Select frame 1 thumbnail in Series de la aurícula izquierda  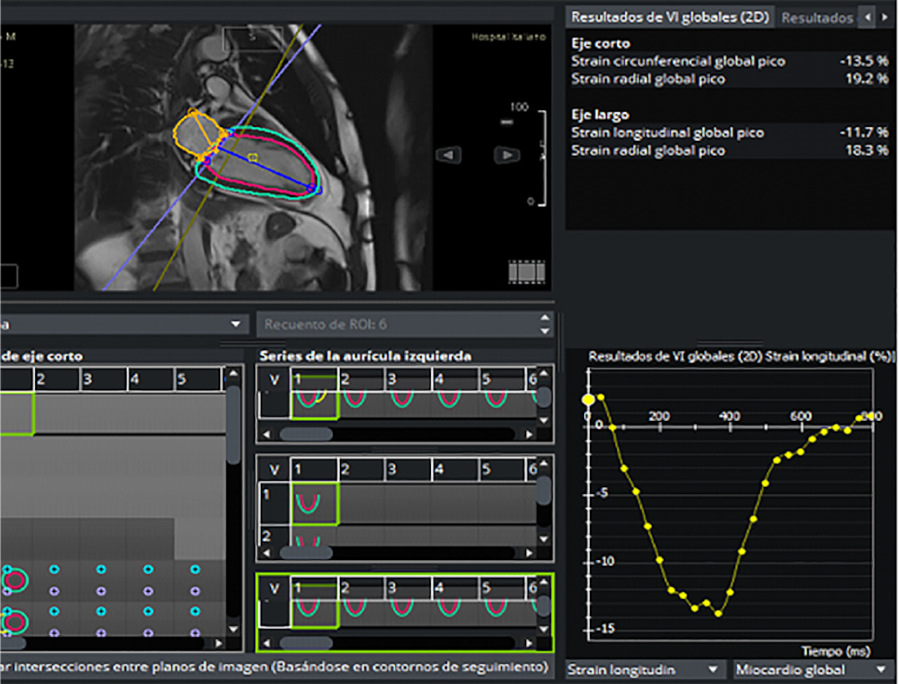tap(315, 403)
